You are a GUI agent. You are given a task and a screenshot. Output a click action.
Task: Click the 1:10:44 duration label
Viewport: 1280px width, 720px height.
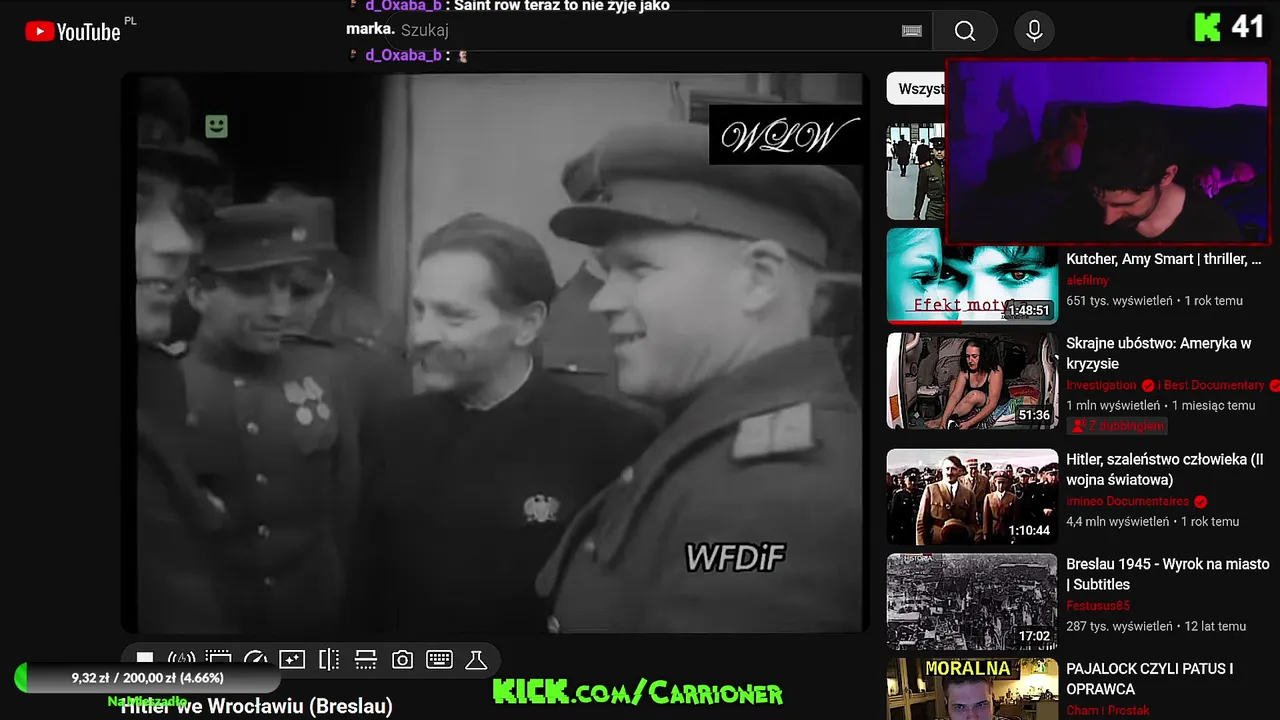coord(1029,531)
